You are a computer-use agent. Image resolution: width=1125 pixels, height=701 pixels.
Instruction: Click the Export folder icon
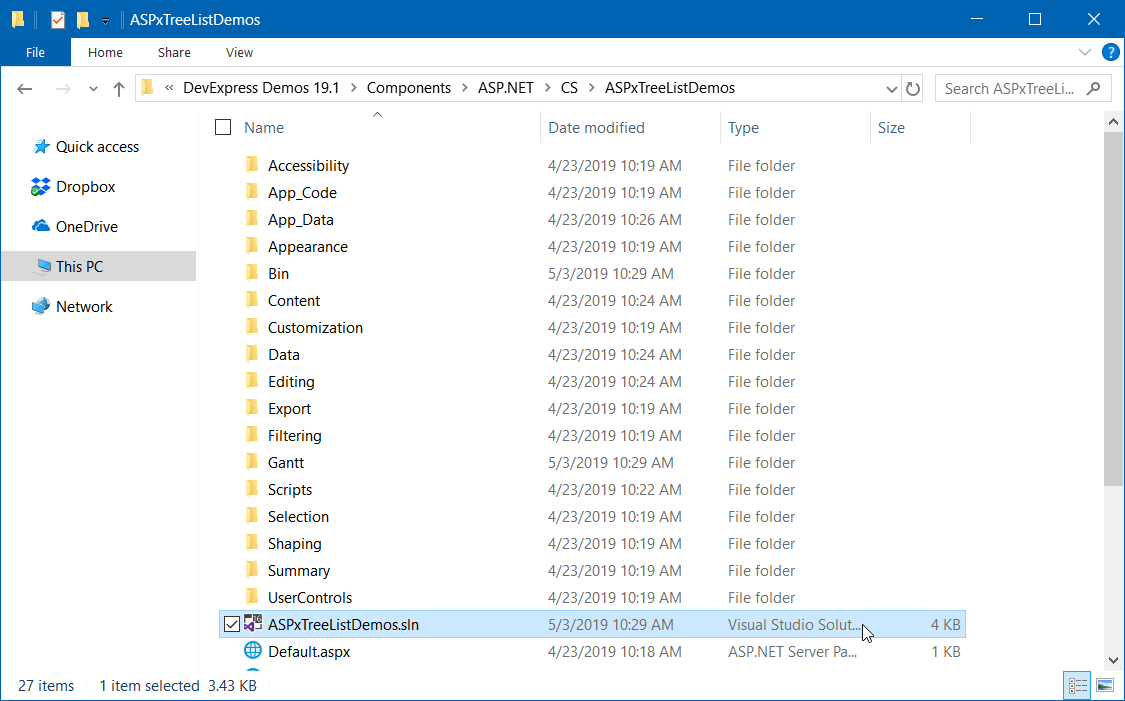tap(252, 408)
